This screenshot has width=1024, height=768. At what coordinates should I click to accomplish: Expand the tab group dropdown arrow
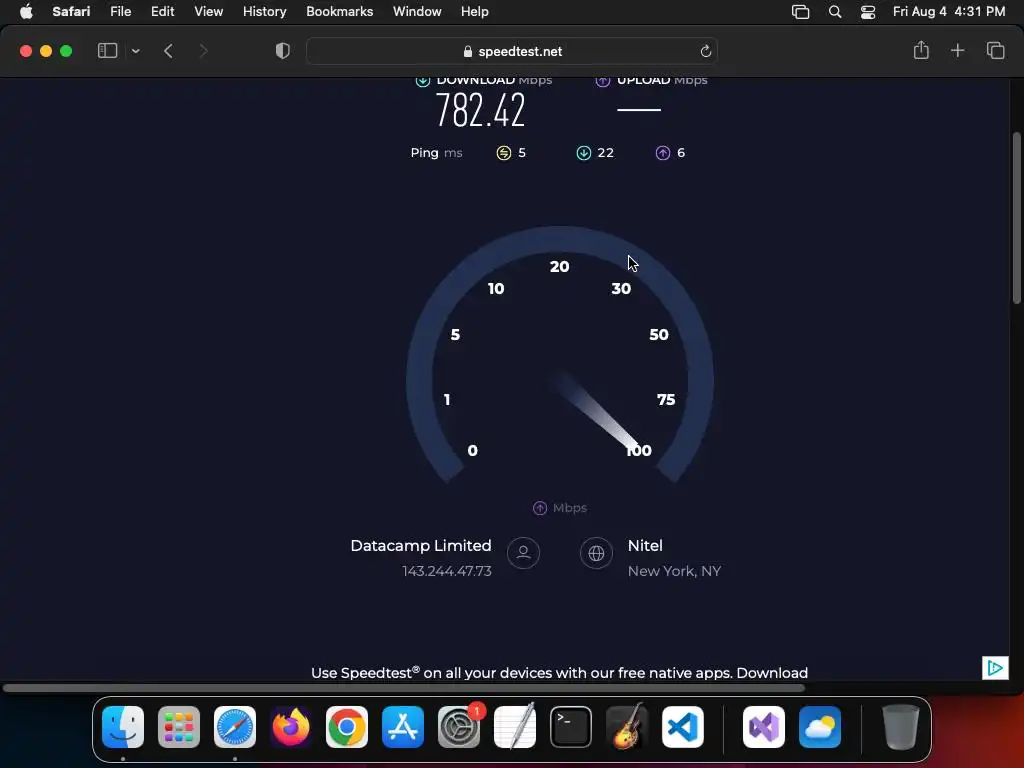pyautogui.click(x=136, y=51)
